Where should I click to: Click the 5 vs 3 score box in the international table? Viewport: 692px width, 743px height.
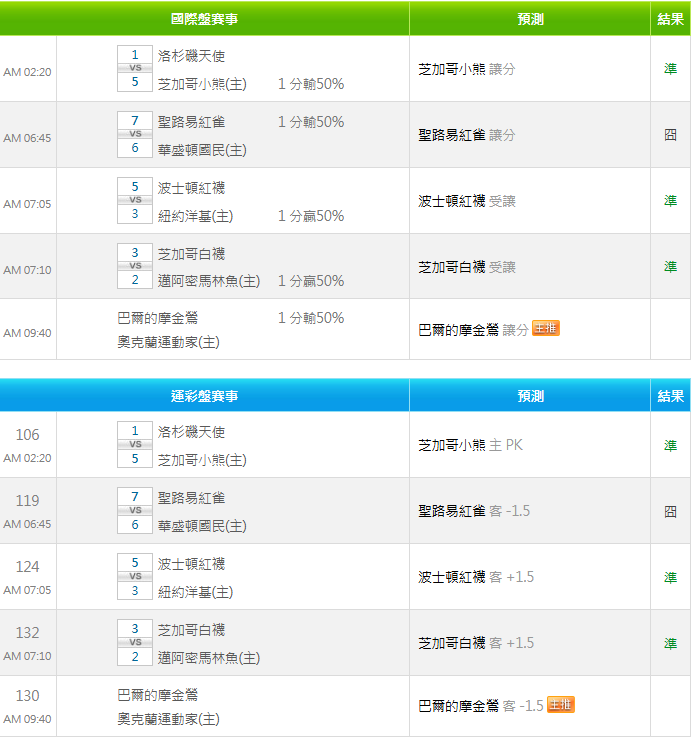click(x=135, y=200)
